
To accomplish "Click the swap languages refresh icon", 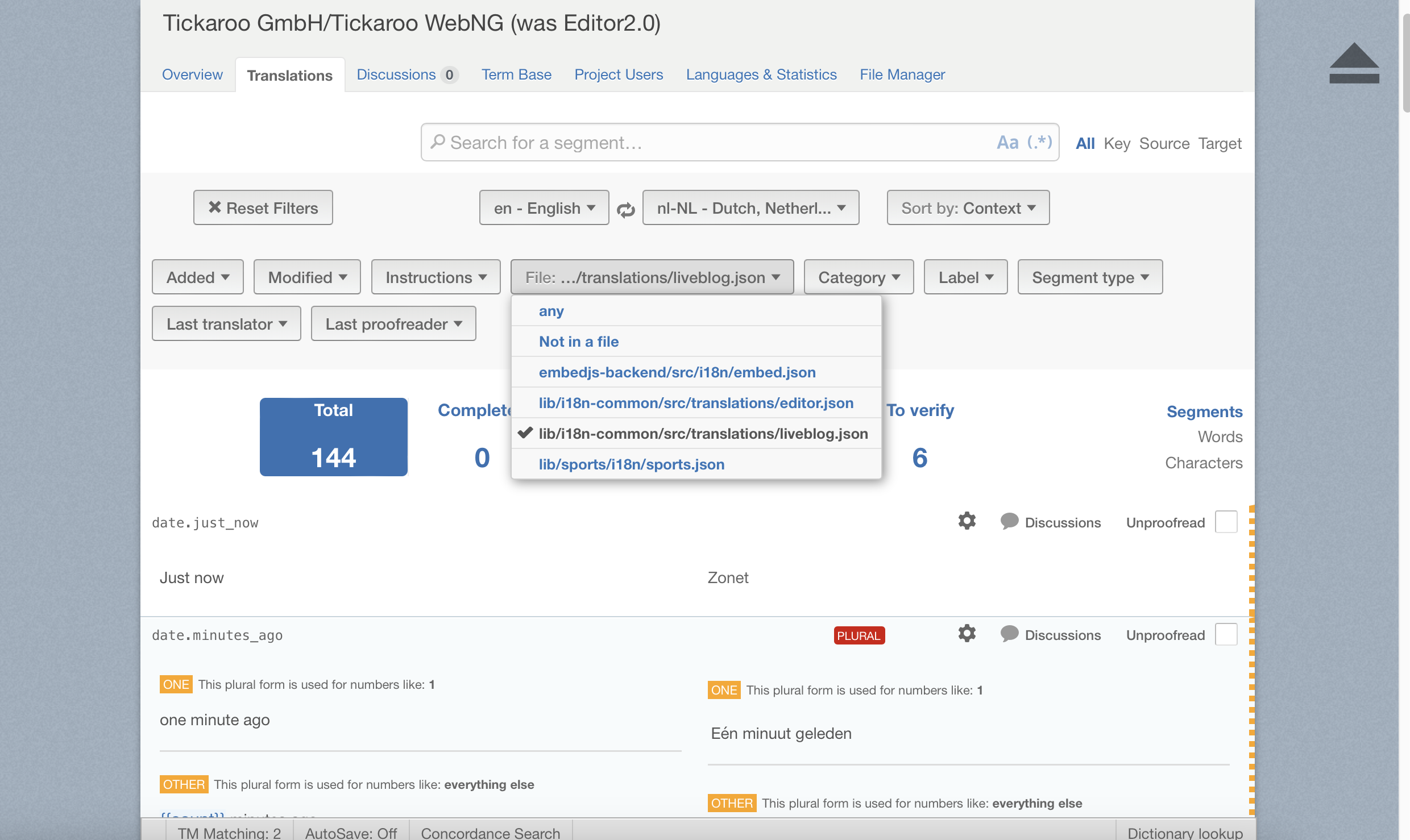I will pos(625,209).
